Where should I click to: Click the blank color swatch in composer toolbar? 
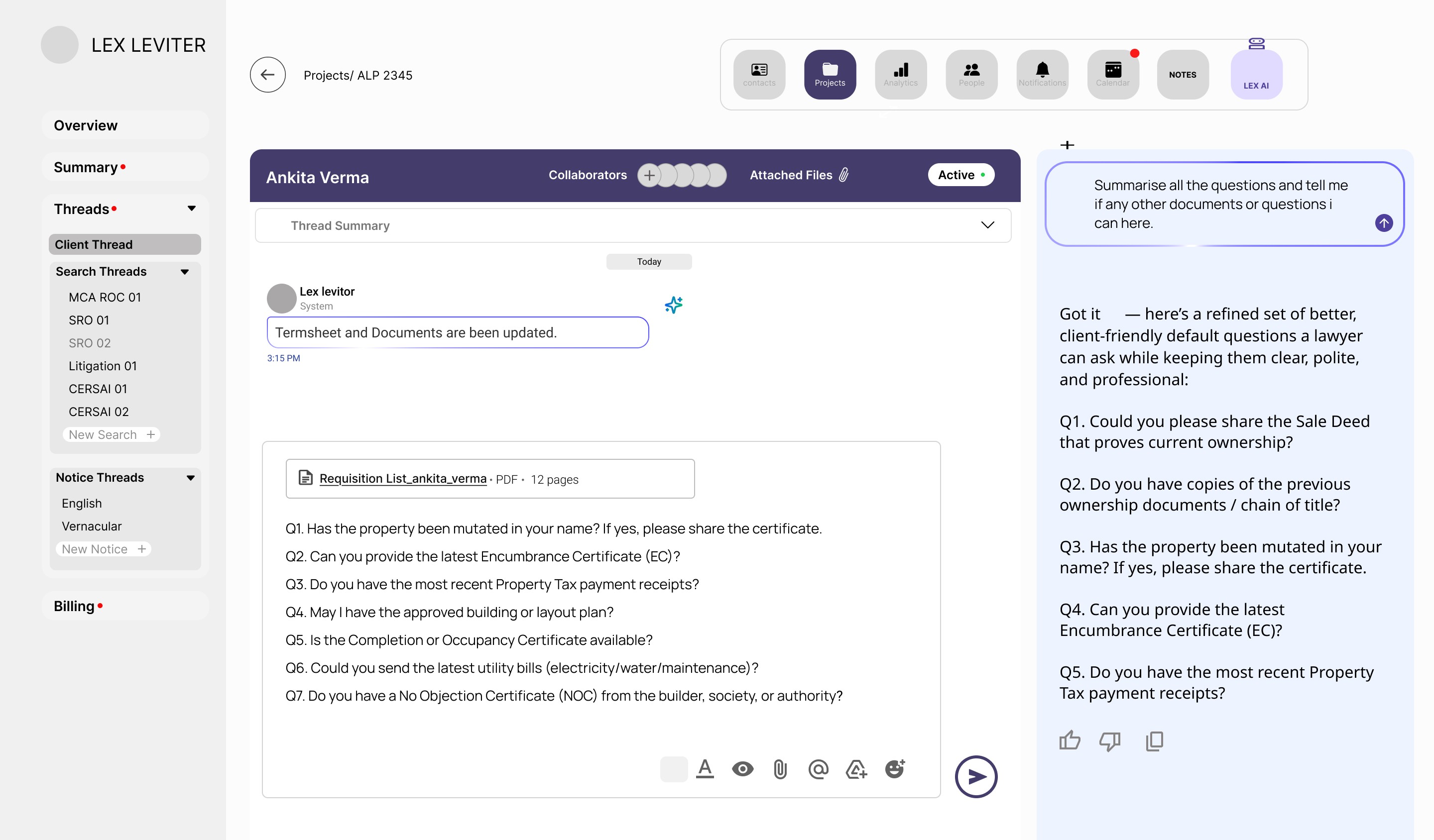[674, 769]
